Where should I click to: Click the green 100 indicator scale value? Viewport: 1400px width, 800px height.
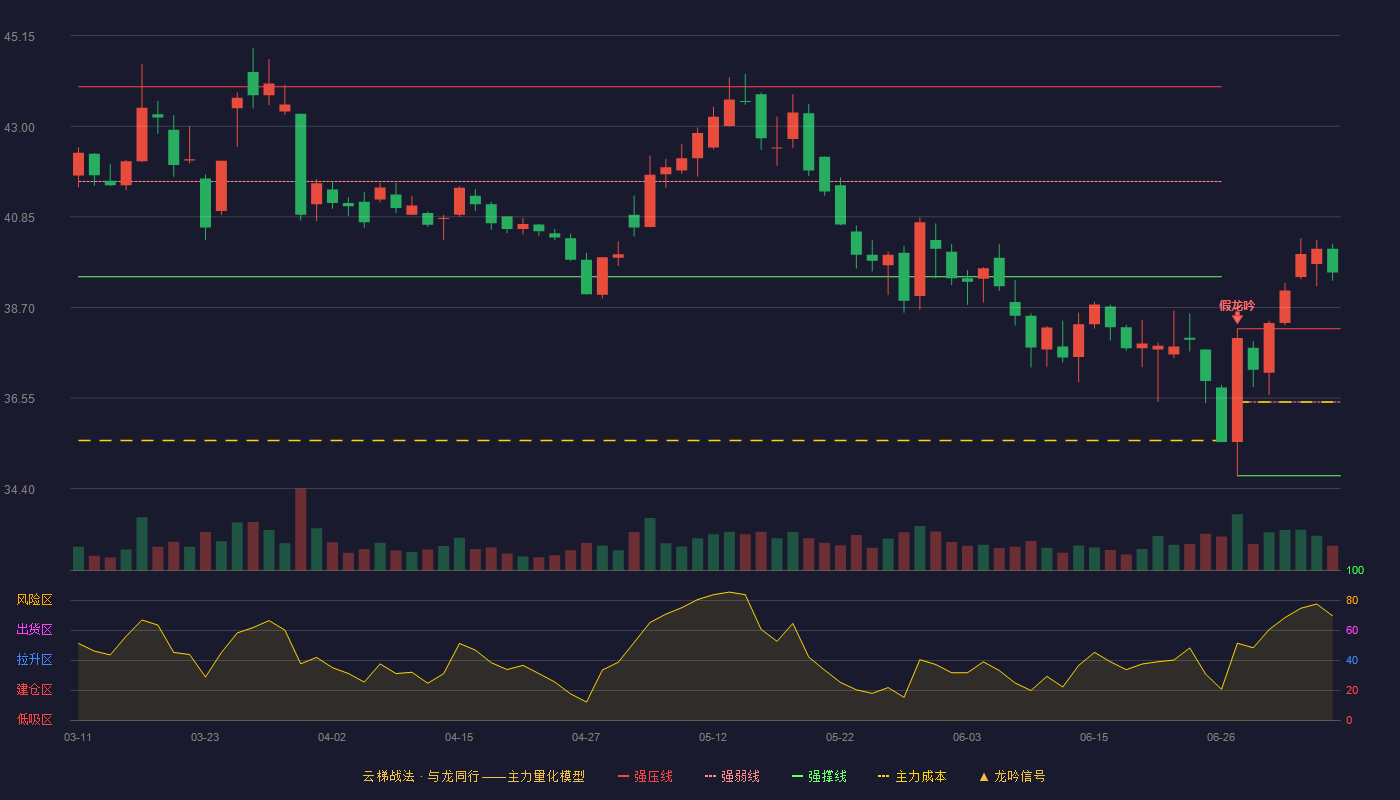click(x=1355, y=571)
